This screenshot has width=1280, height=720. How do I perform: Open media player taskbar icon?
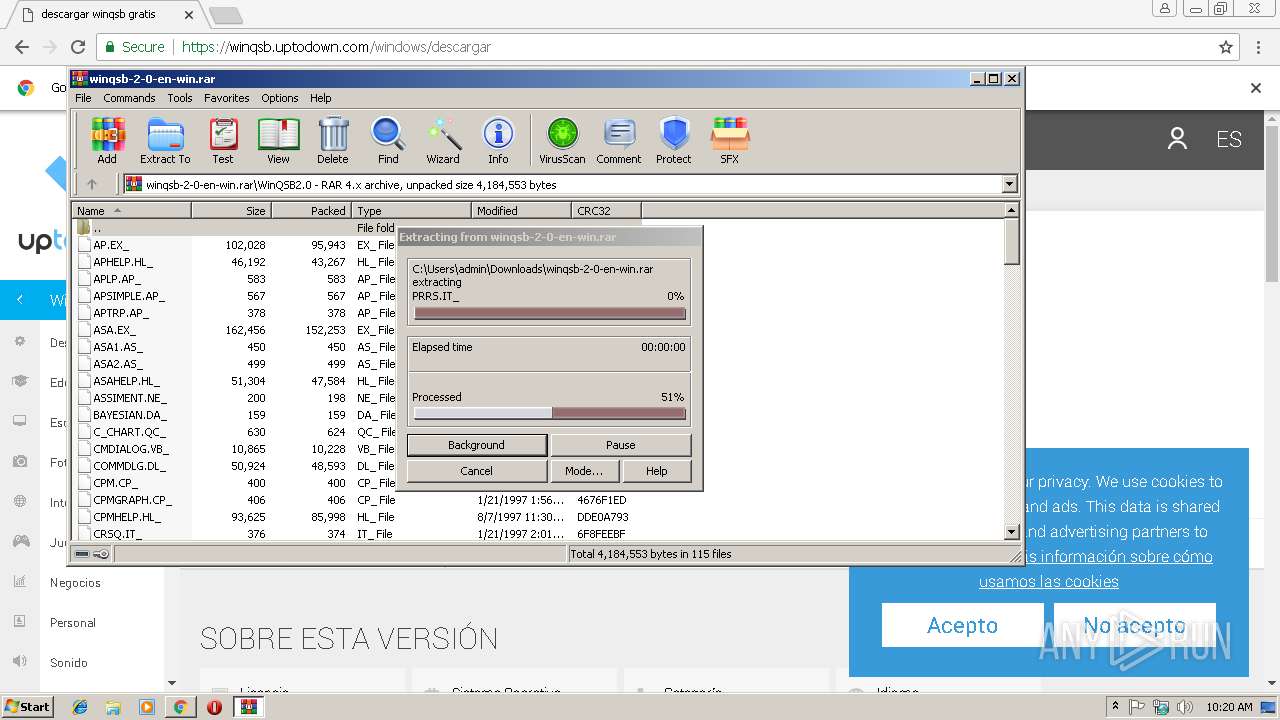pos(147,707)
